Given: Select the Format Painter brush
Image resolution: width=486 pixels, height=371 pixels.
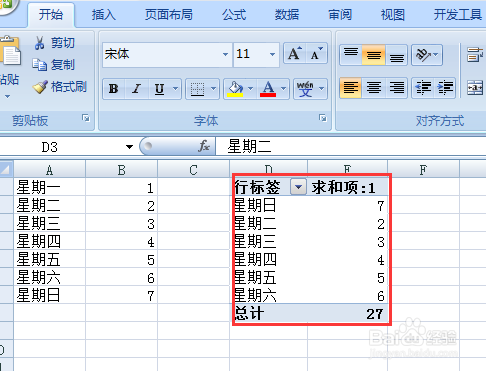Looking at the screenshot, I should pos(40,87).
